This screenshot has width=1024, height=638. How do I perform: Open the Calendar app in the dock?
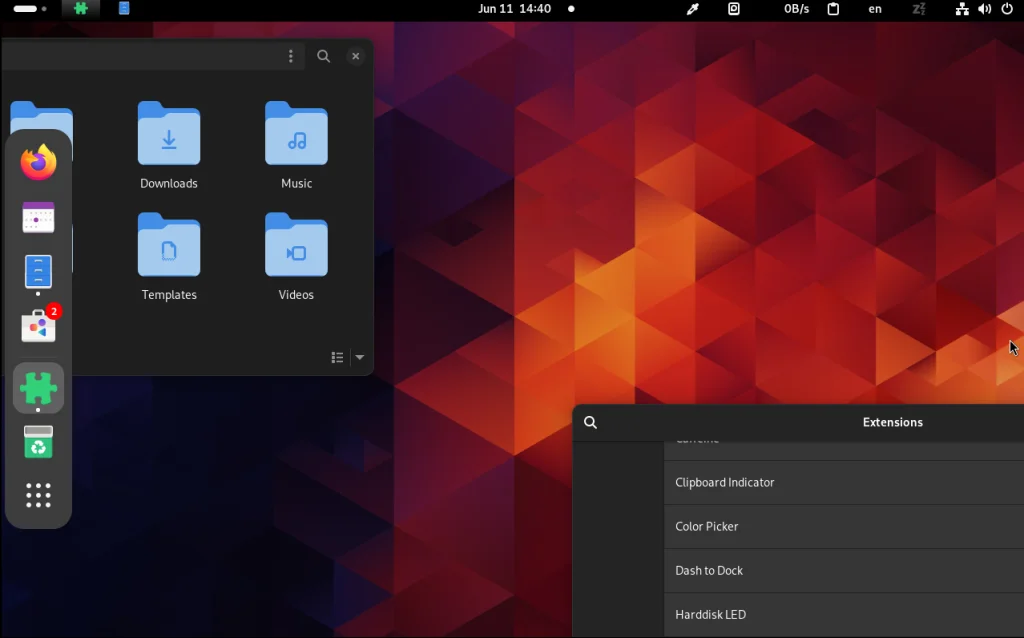click(x=38, y=217)
